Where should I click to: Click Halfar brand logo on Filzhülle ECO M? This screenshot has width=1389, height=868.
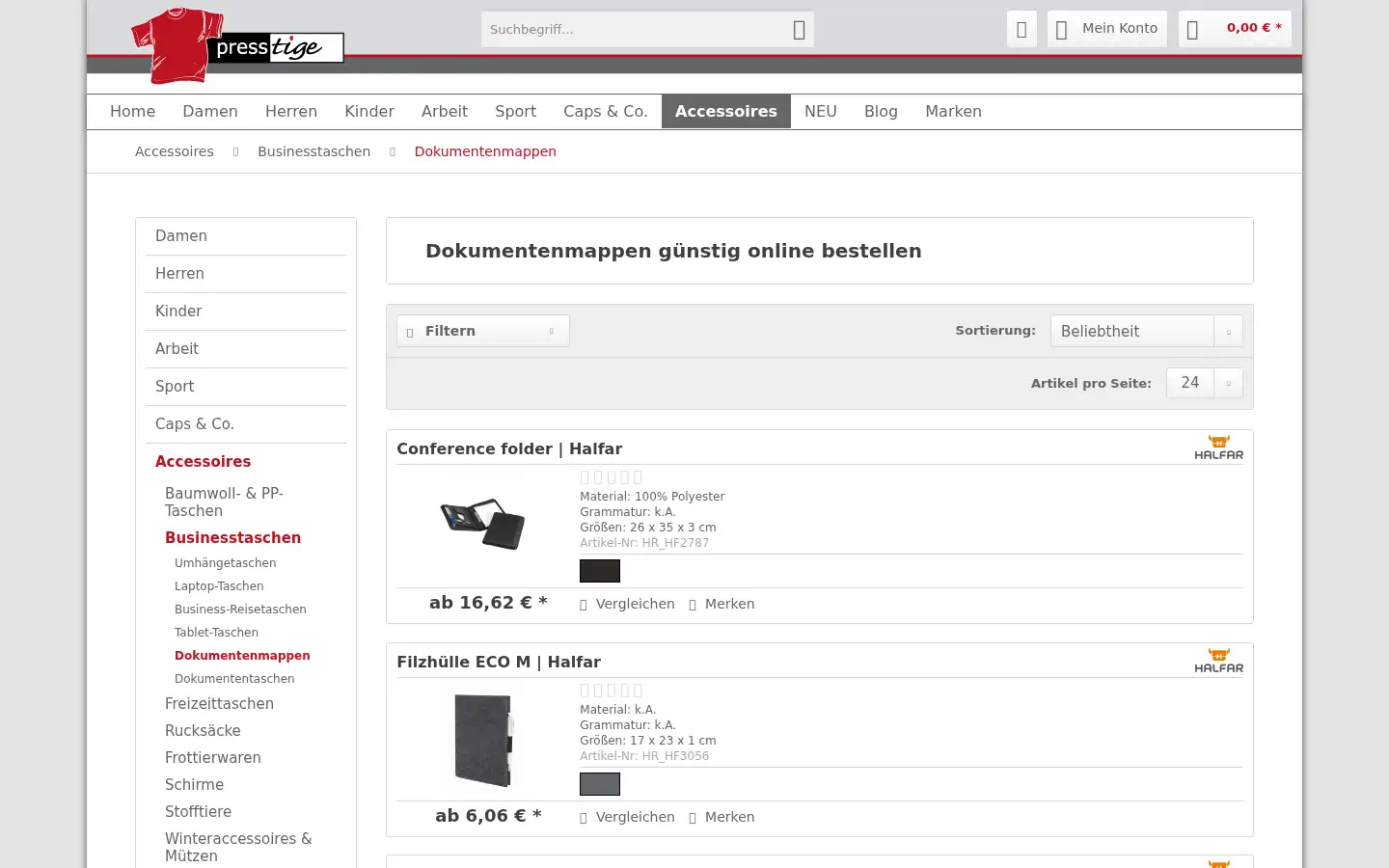[x=1219, y=661]
